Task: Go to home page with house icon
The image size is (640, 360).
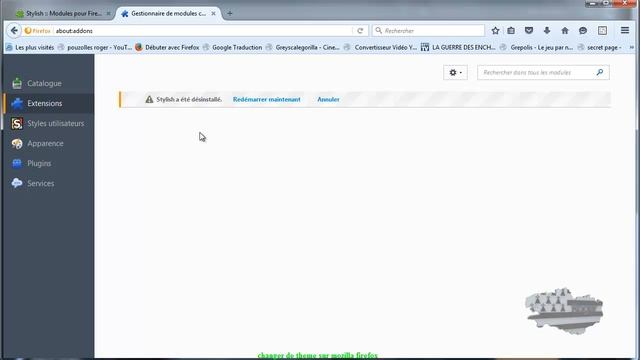Action: pos(565,31)
